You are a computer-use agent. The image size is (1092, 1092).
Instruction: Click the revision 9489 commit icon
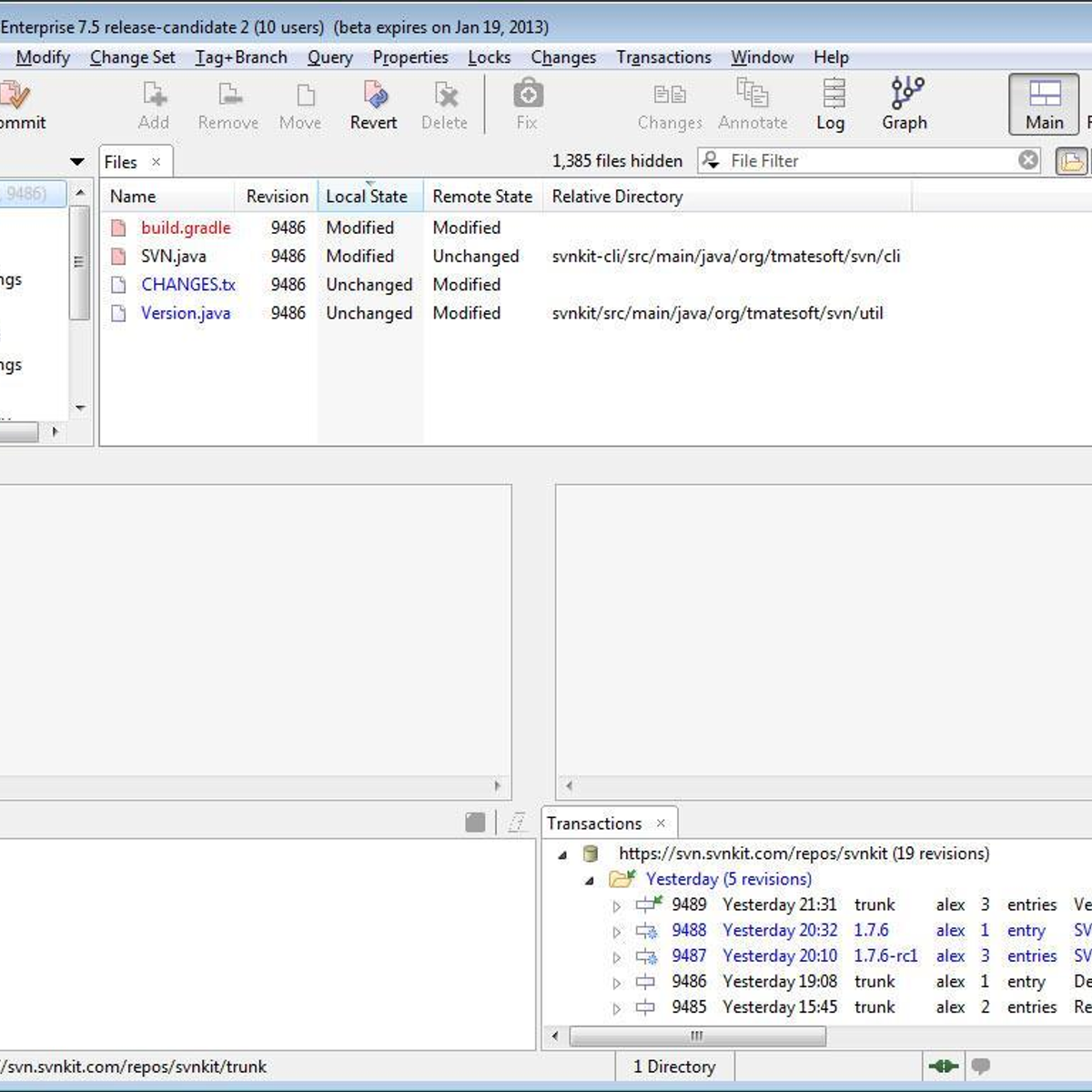[x=649, y=905]
